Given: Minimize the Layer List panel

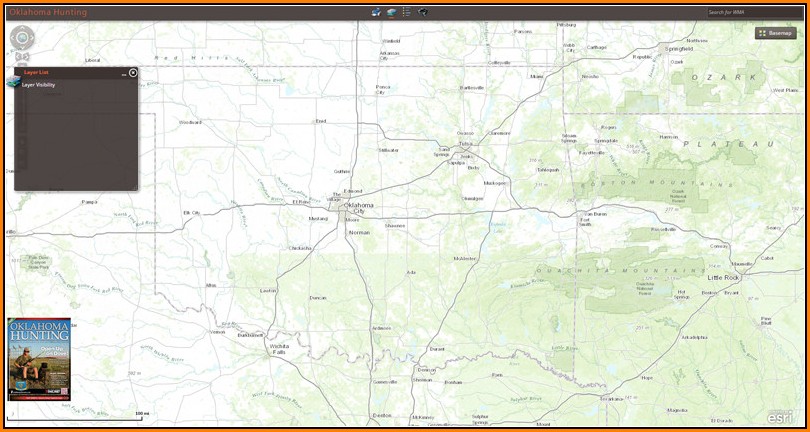Looking at the screenshot, I should (124, 75).
